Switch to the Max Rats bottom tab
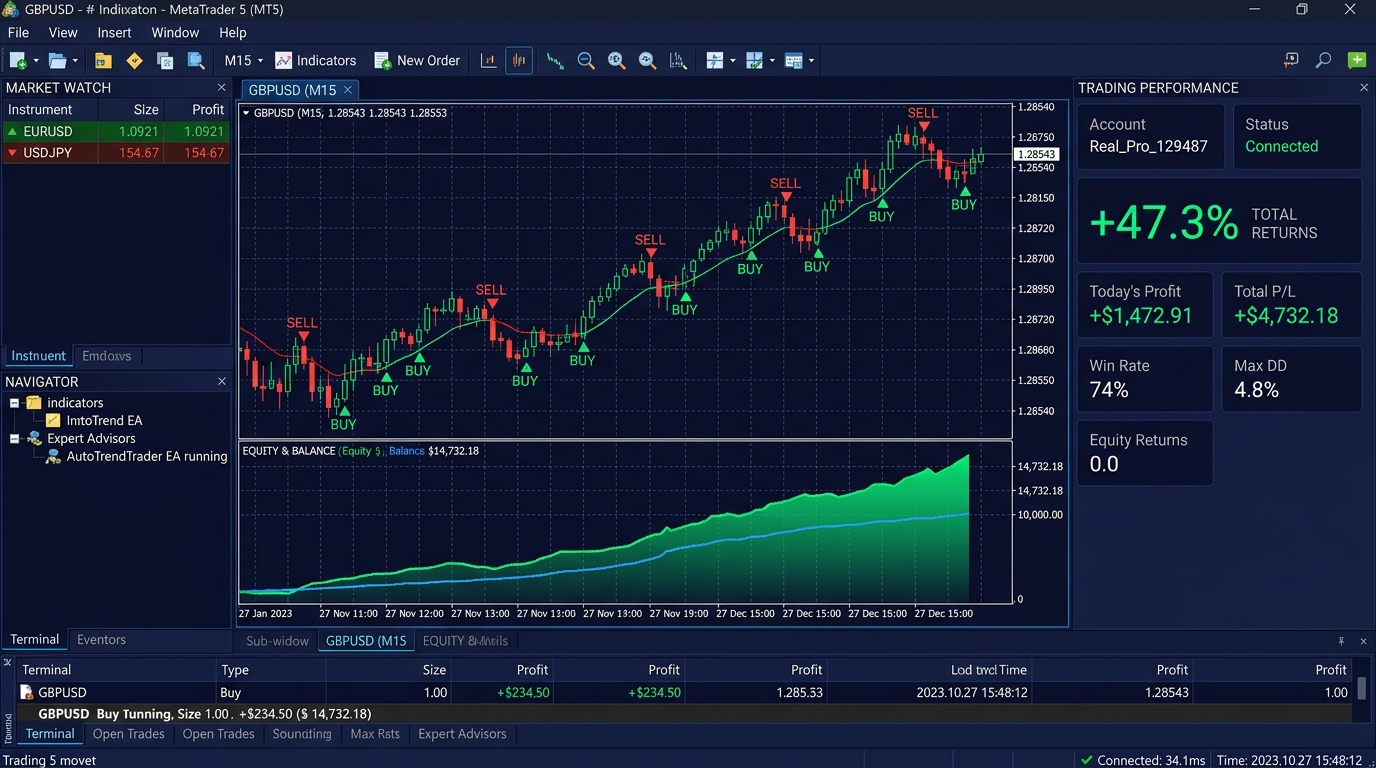The height and width of the screenshot is (768, 1376). 375,734
